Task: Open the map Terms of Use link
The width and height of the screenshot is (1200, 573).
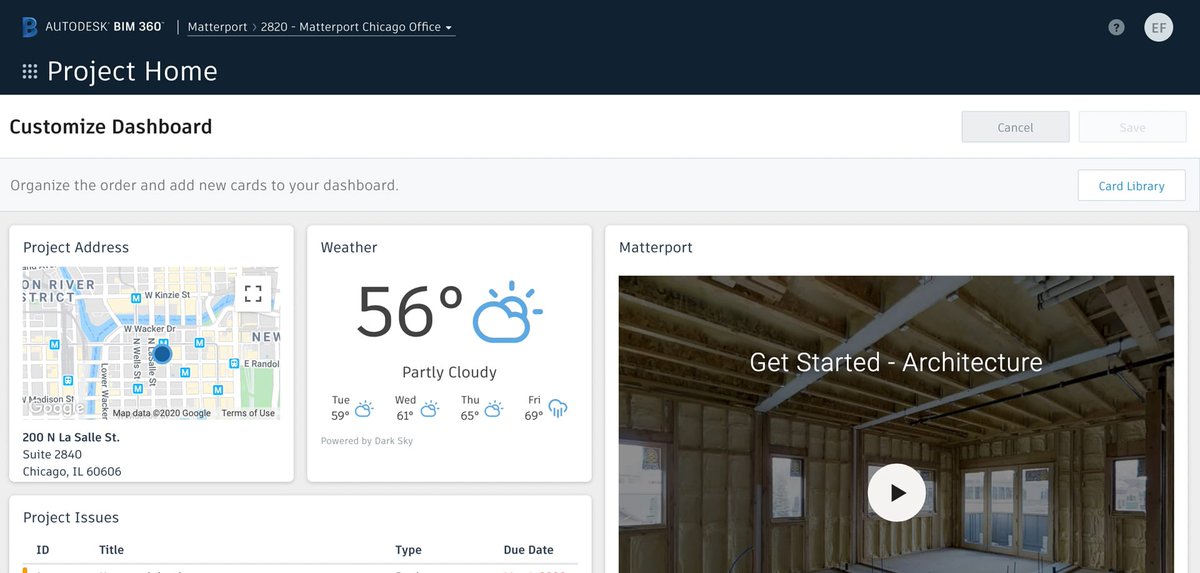Action: point(248,413)
